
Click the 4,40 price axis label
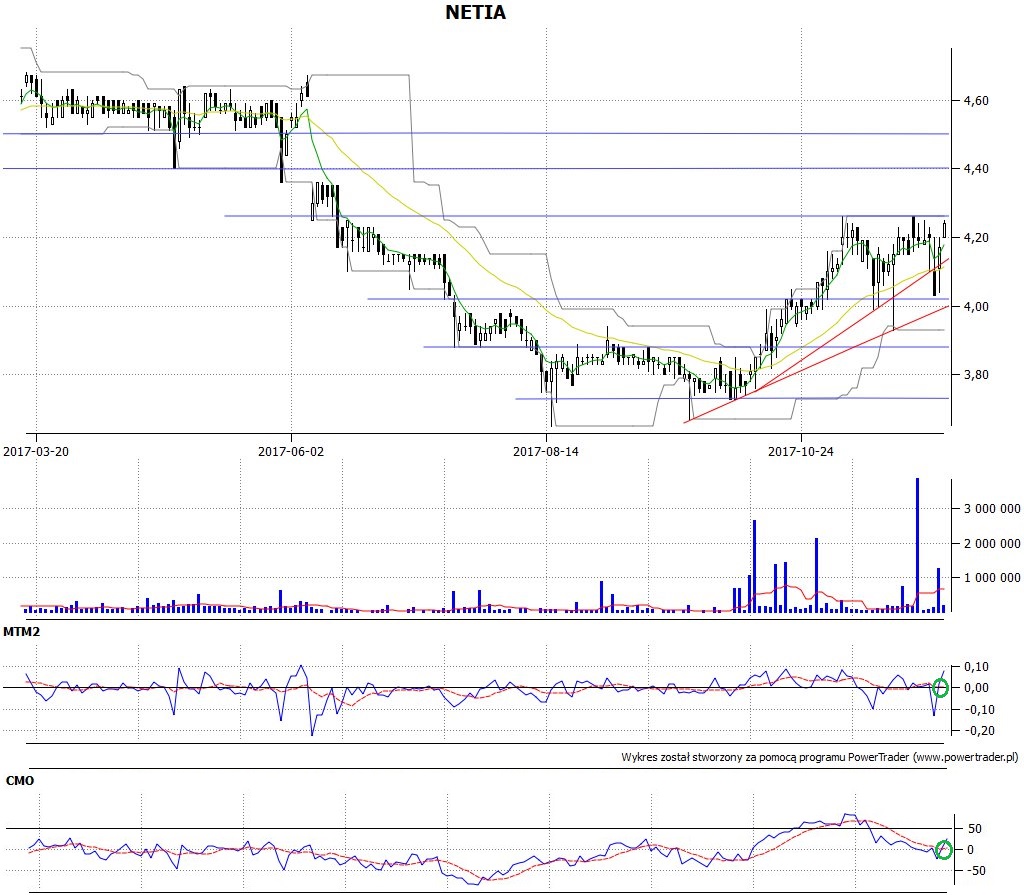pos(976,169)
